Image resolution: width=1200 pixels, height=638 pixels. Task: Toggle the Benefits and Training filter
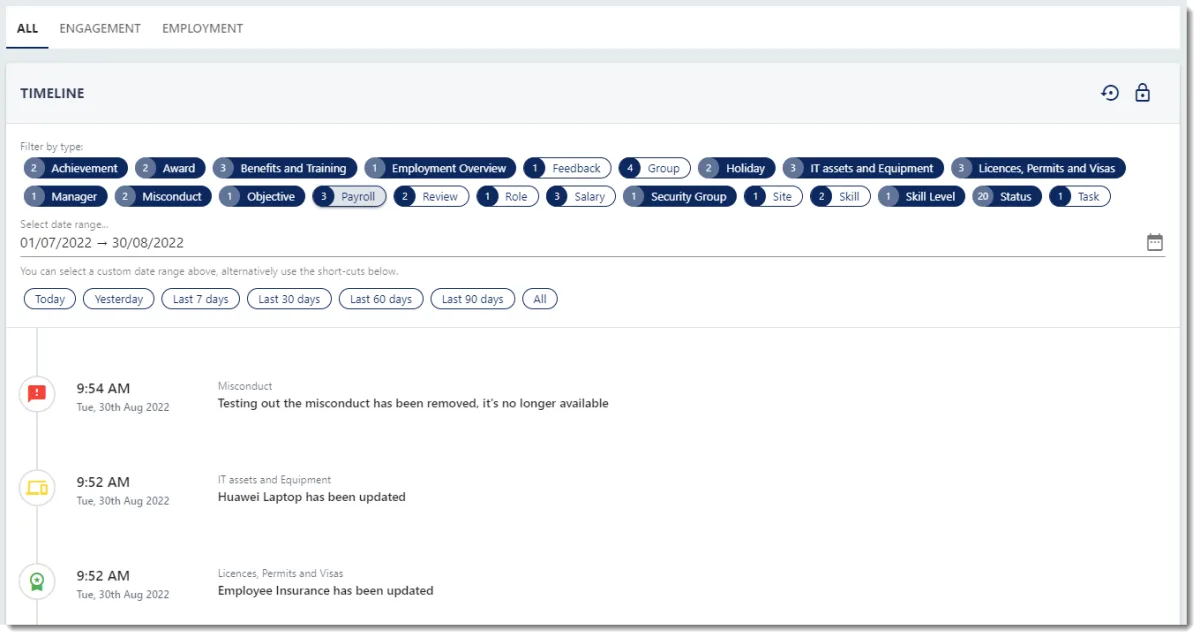pos(285,168)
